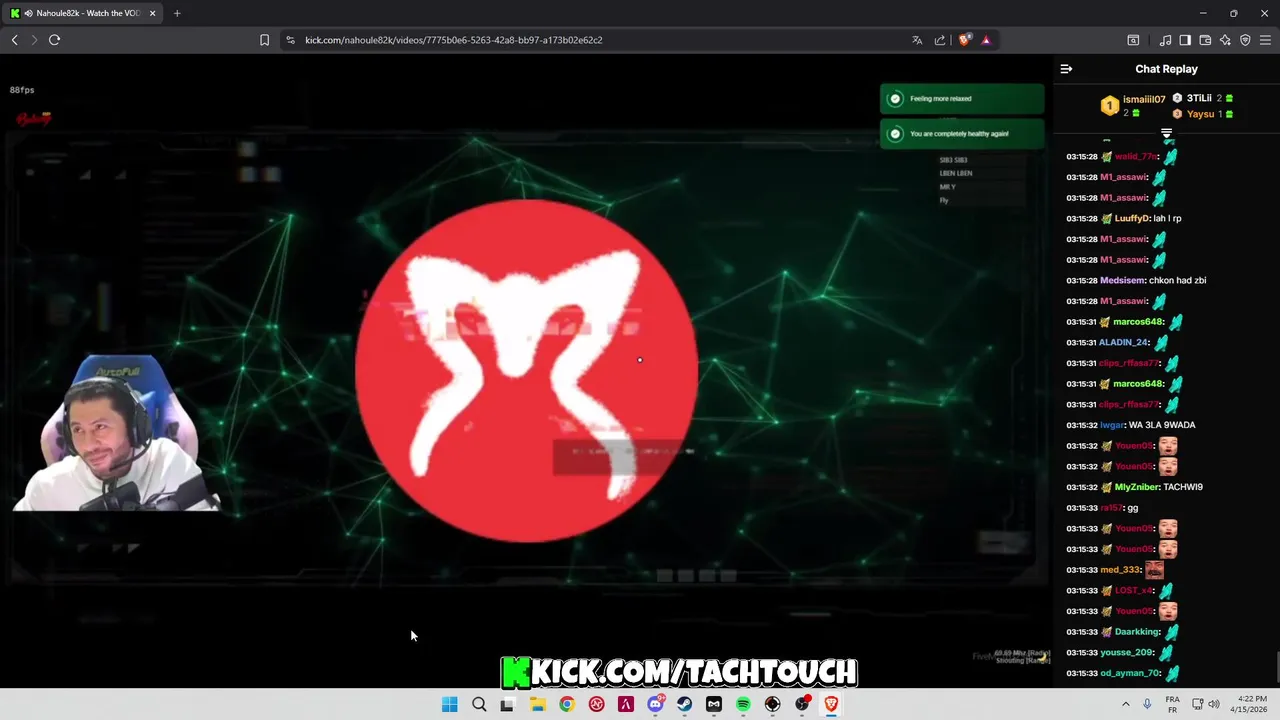Screen dimensions: 1280x720
Task: Click username Medsisem in chat
Action: [x=1123, y=280]
